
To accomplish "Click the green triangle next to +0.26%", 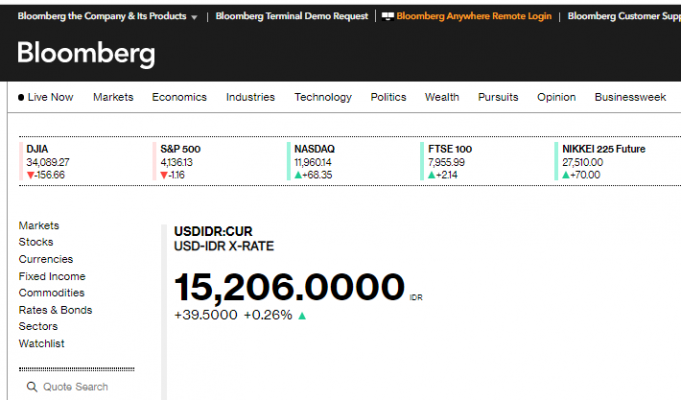I will [x=302, y=315].
